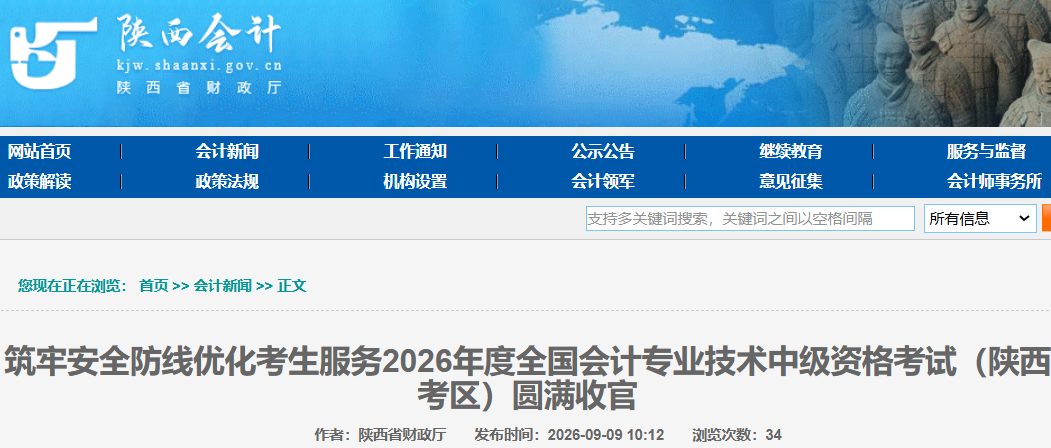Click the orange search button
The height and width of the screenshot is (448, 1051).
pos(1046,219)
